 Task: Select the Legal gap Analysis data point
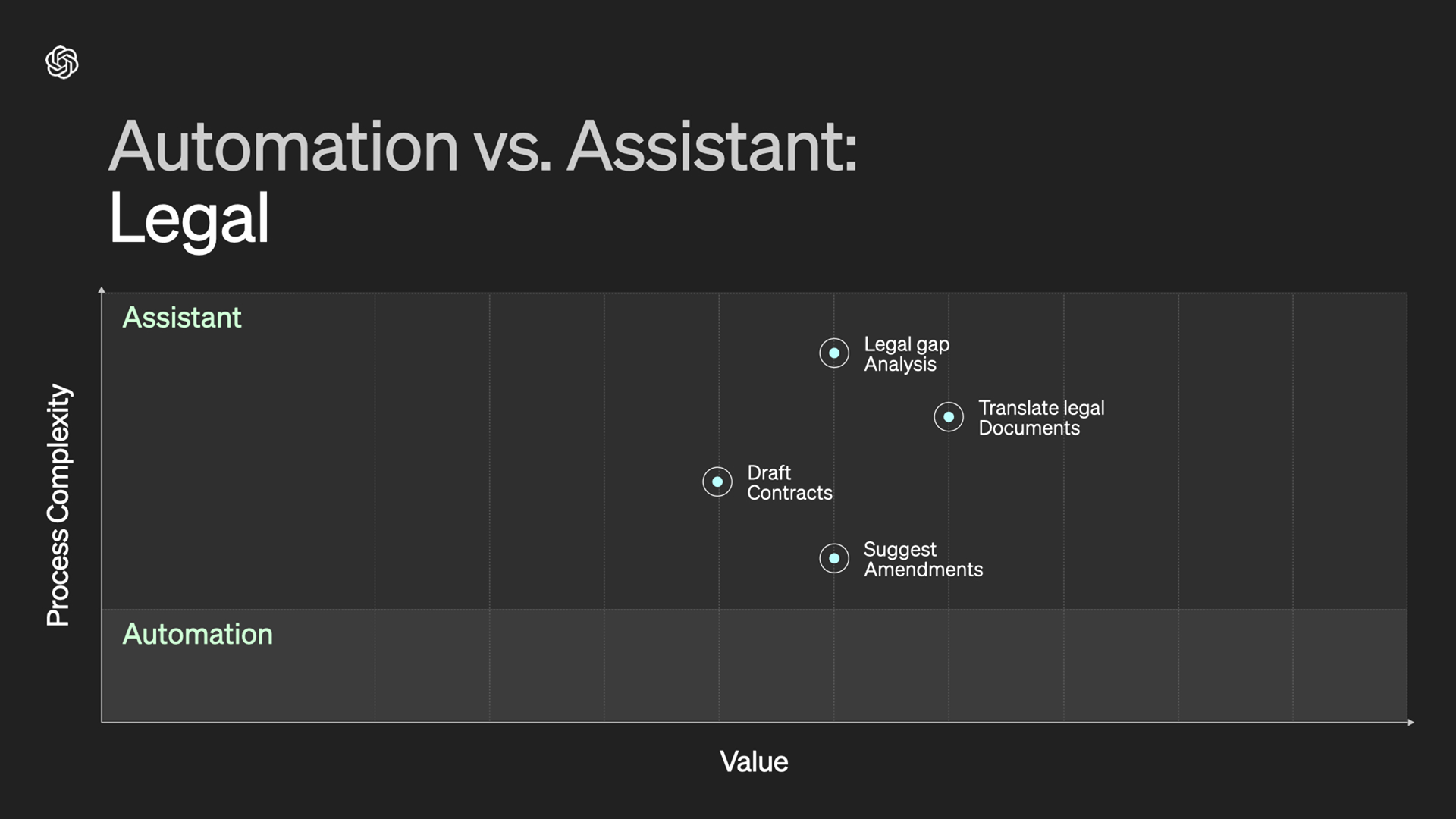(x=834, y=353)
